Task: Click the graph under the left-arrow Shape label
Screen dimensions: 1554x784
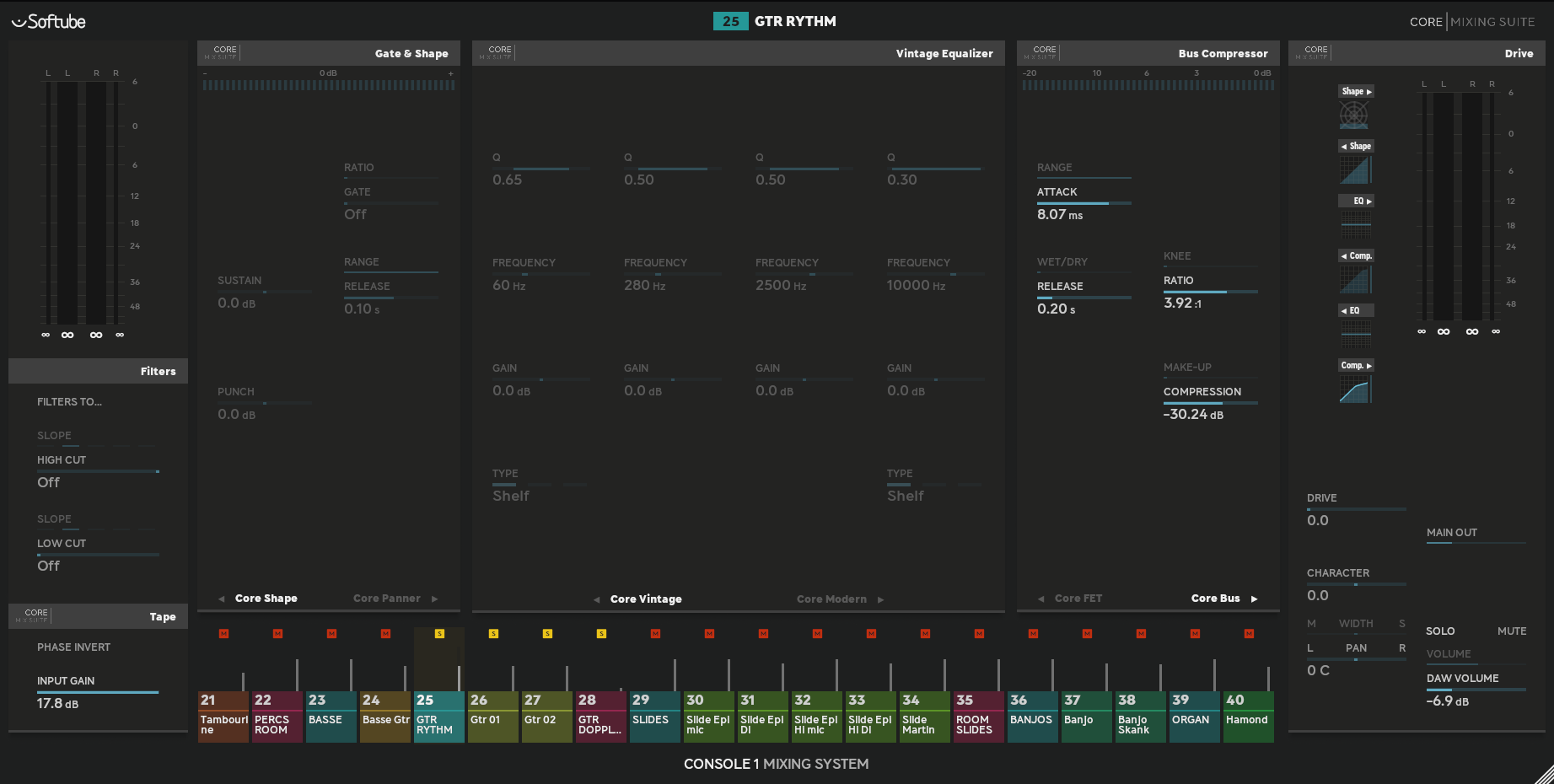Action: [1355, 170]
